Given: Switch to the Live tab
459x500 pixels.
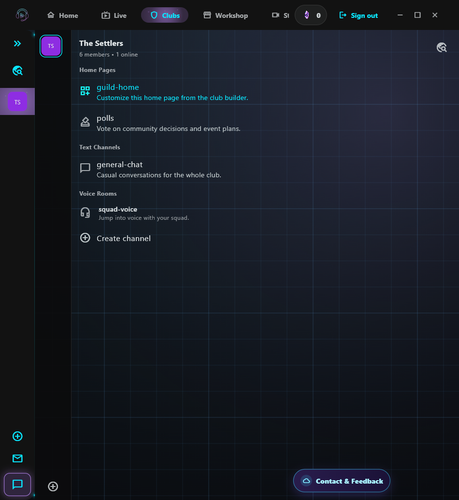Looking at the screenshot, I should [x=114, y=15].
